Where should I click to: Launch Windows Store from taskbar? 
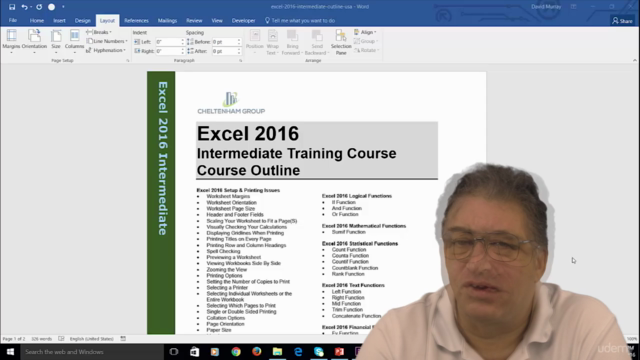pyautogui.click(x=194, y=351)
